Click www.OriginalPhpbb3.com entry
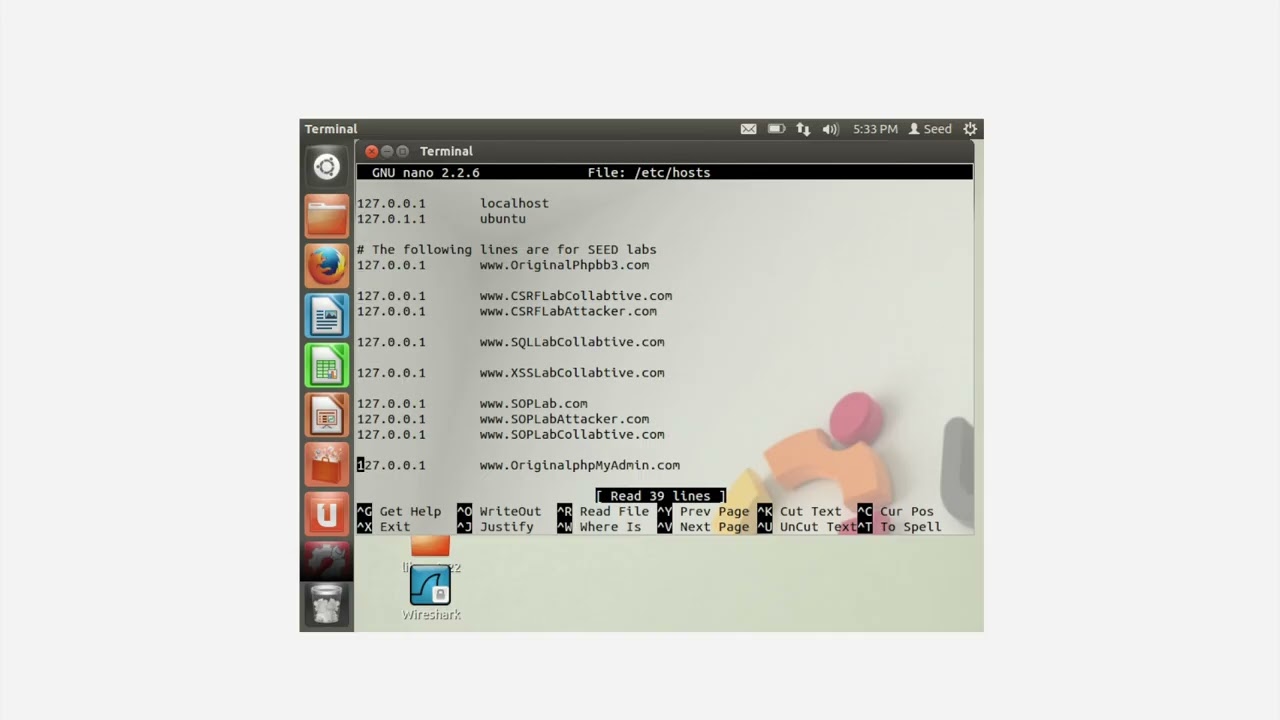Image resolution: width=1280 pixels, height=720 pixels. click(564, 265)
